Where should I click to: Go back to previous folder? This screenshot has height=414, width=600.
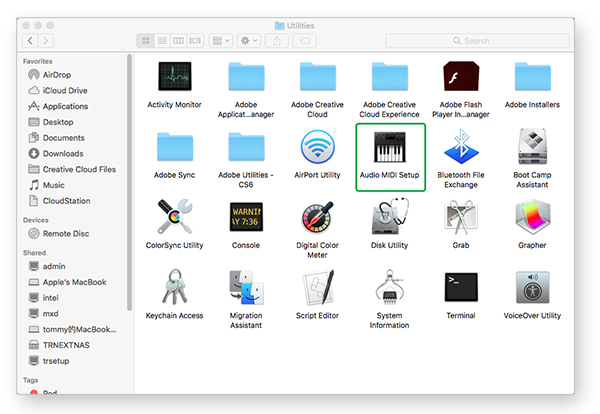click(x=30, y=41)
